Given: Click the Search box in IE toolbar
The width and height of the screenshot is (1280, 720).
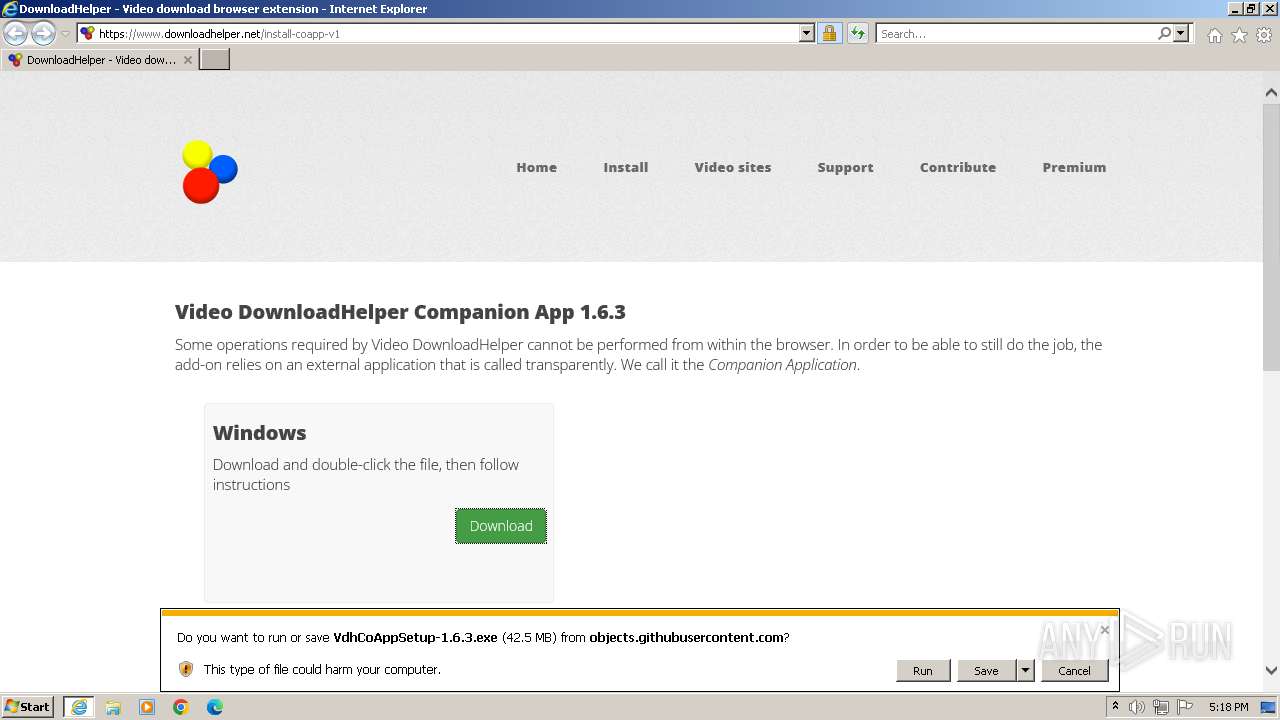Looking at the screenshot, I should (1015, 33).
